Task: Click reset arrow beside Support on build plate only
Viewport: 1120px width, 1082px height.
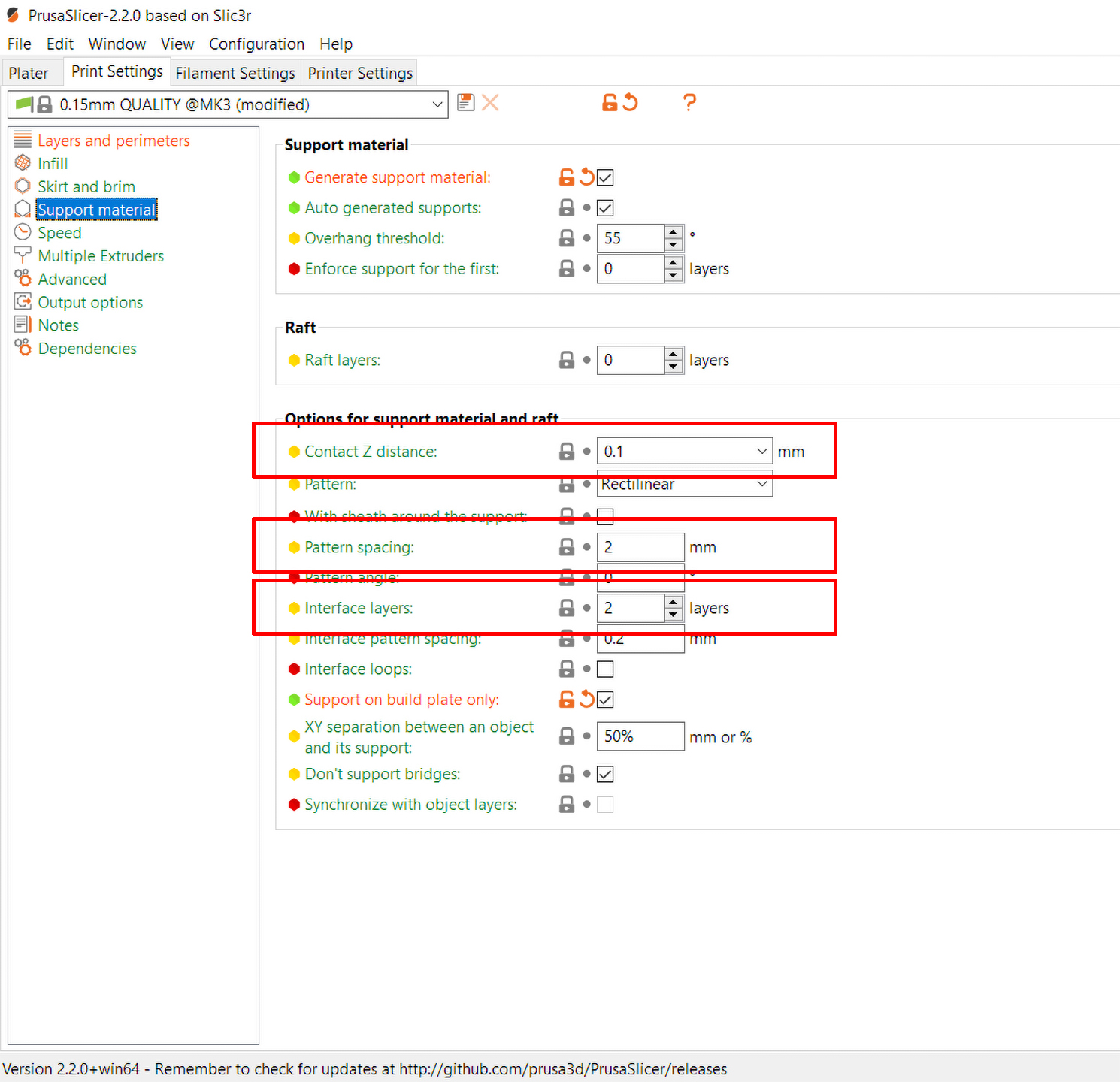Action: click(586, 700)
